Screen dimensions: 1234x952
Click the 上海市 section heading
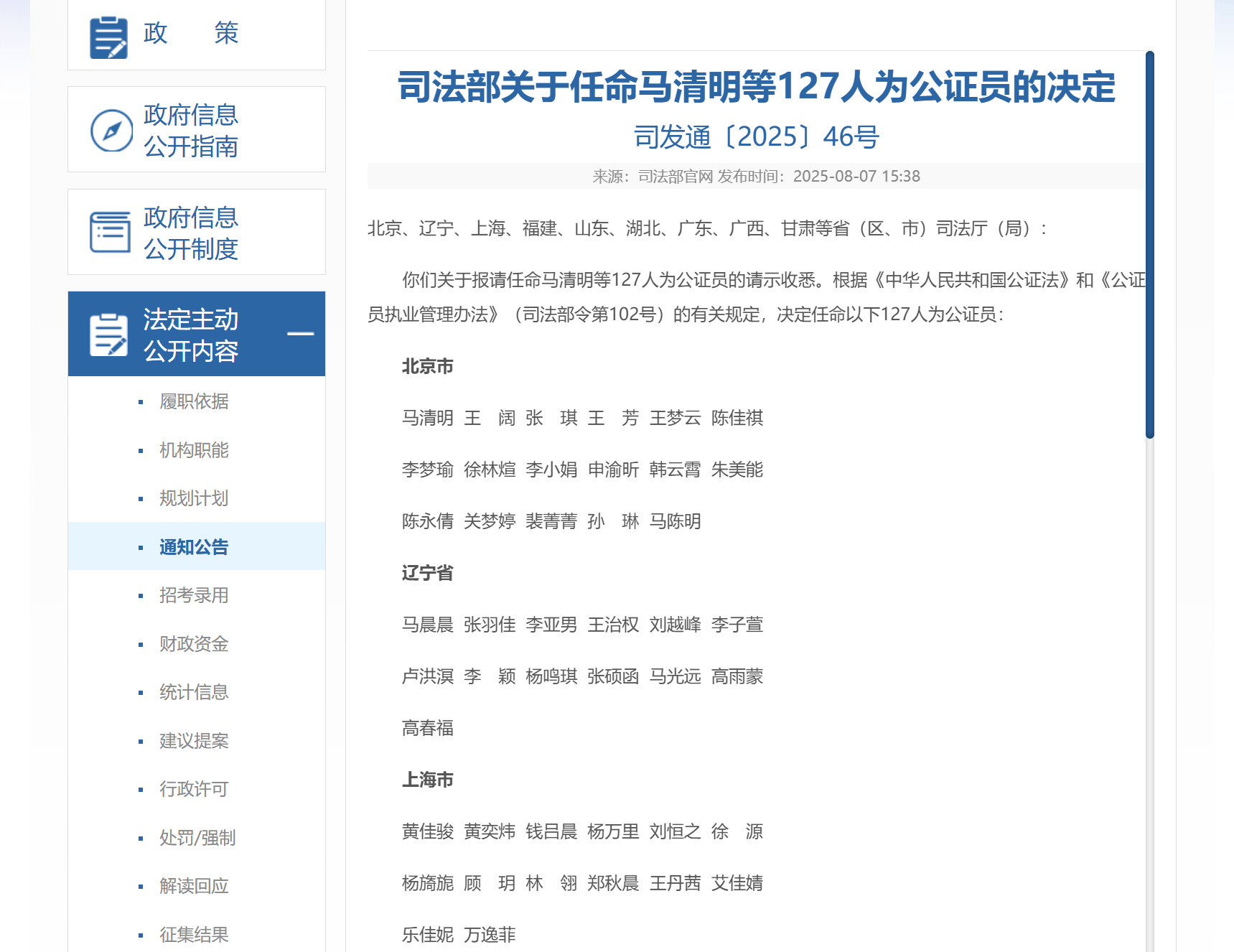tap(428, 780)
